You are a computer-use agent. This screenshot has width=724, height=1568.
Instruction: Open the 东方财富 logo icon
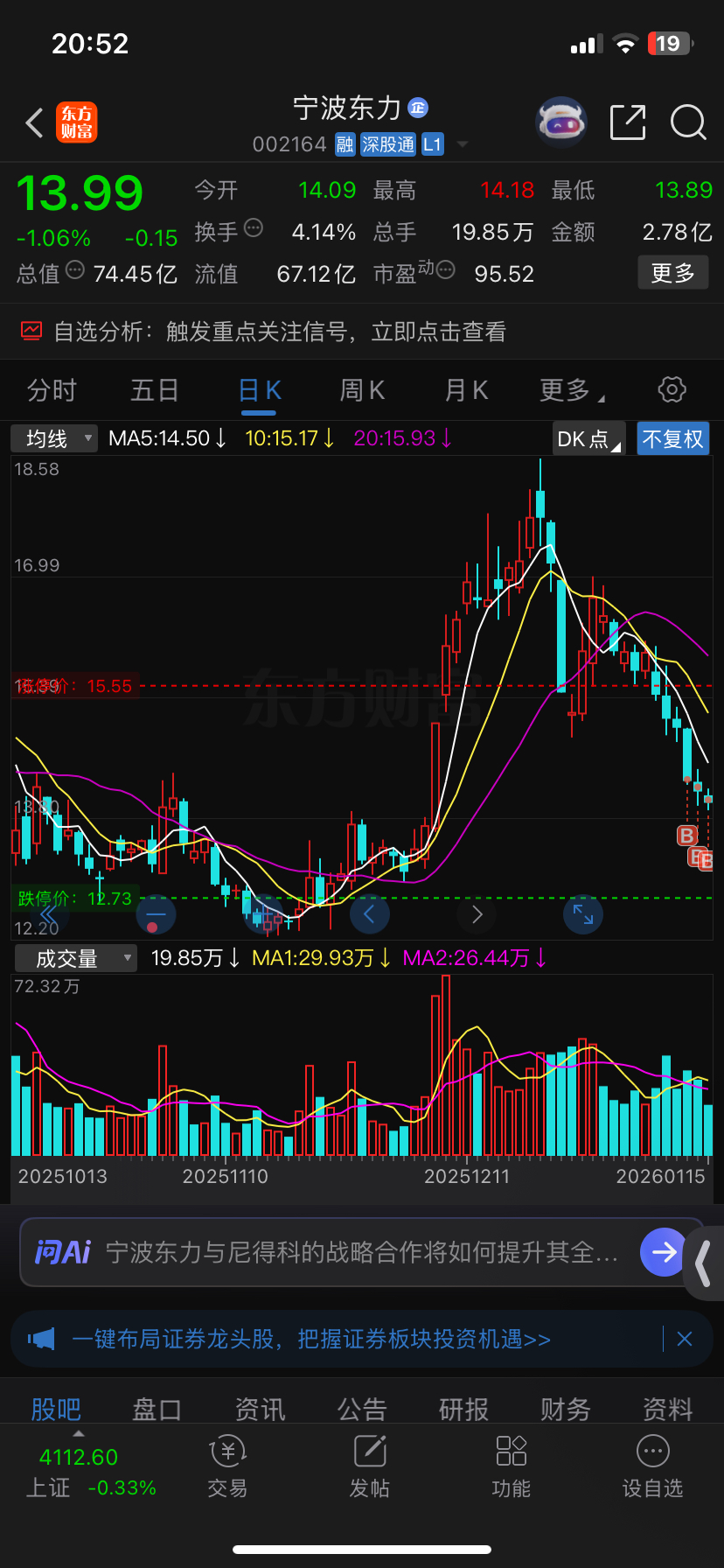tap(77, 122)
